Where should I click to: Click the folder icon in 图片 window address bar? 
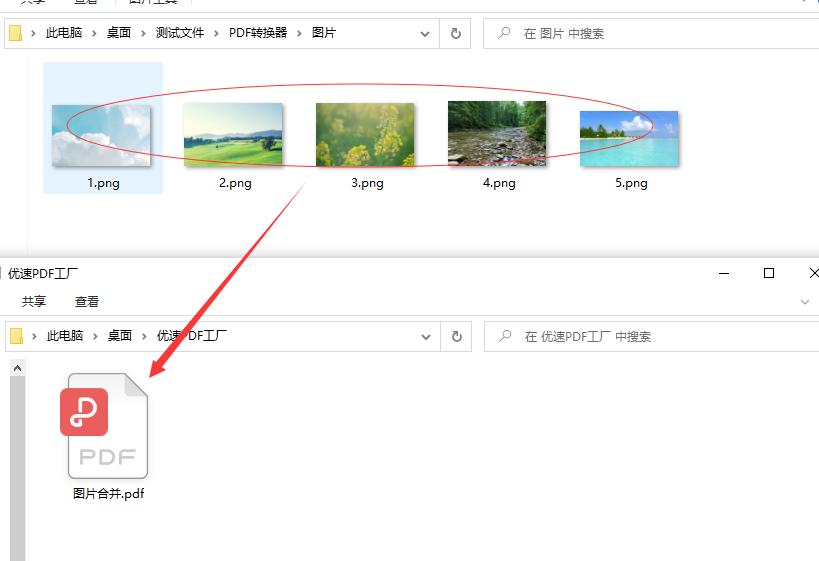16,33
